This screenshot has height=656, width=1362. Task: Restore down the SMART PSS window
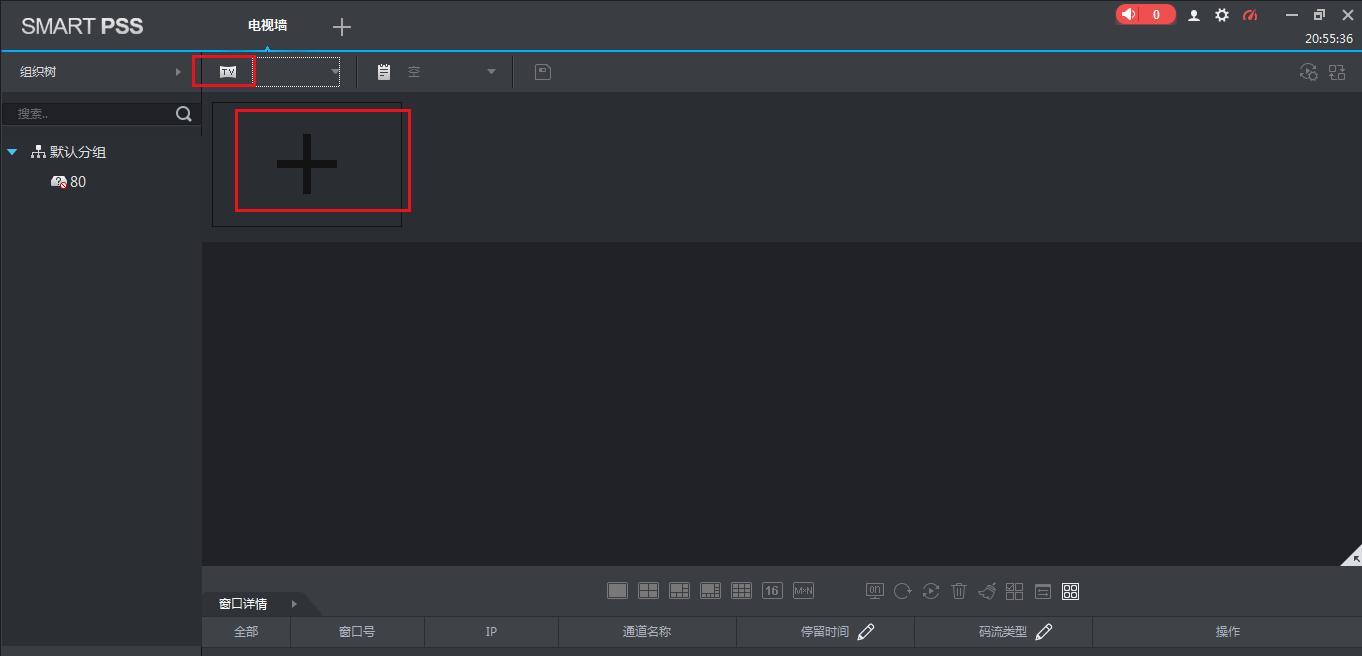(x=1320, y=15)
